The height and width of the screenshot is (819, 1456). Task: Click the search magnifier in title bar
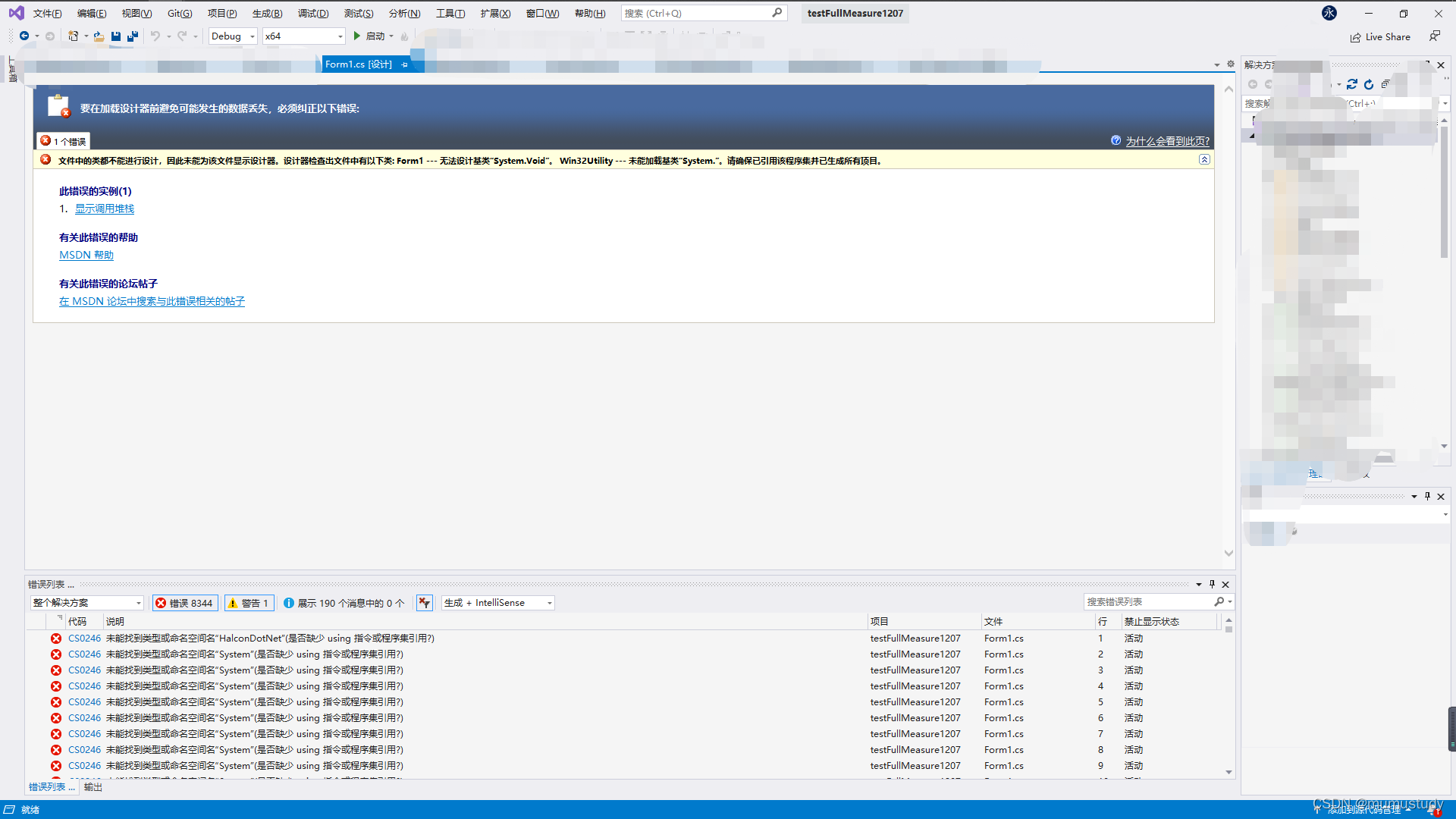click(777, 13)
